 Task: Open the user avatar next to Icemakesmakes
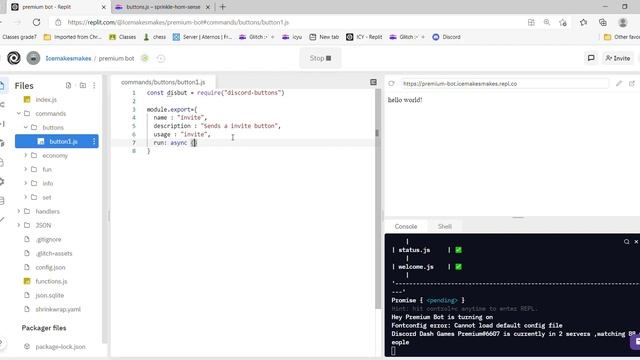click(x=33, y=58)
